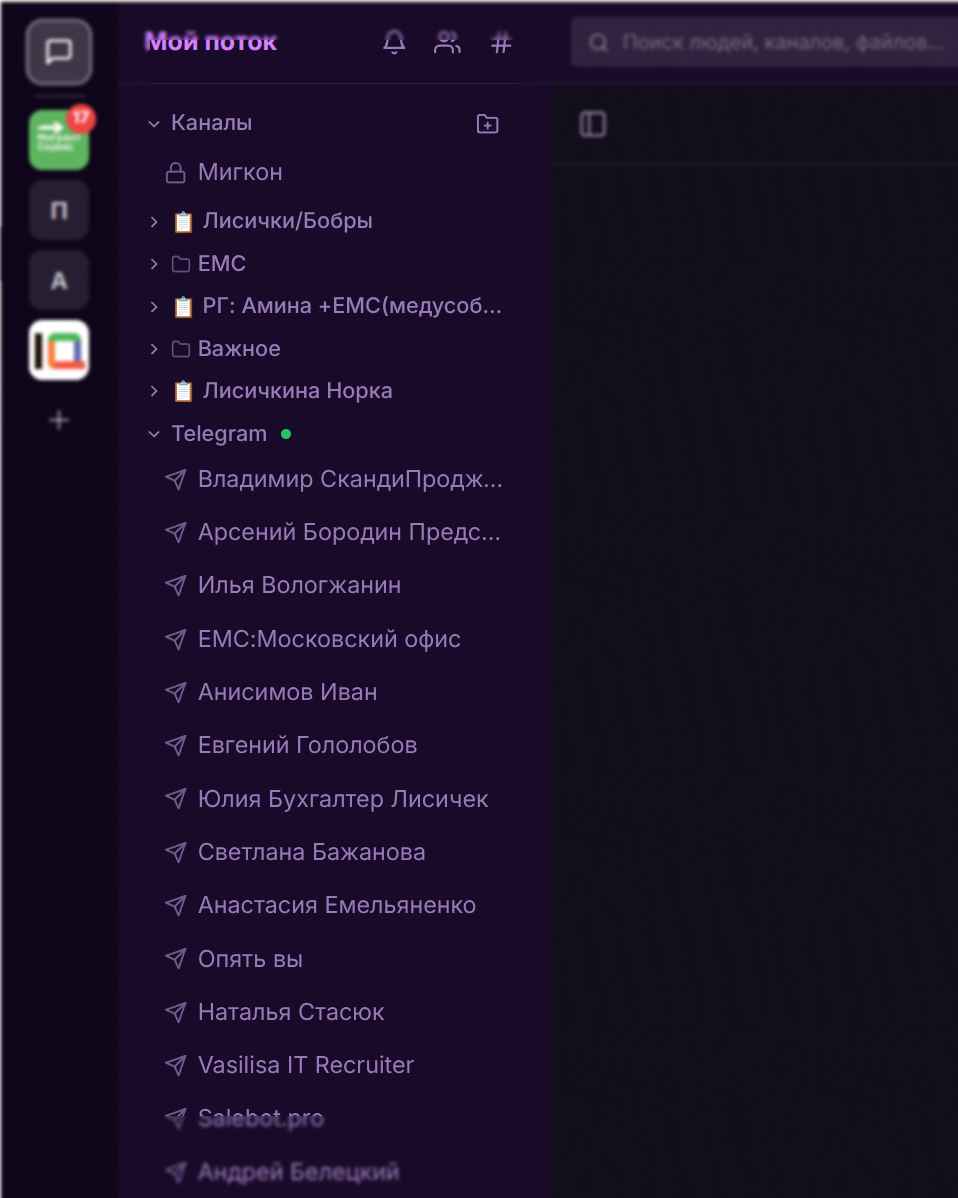Click the notifications bell icon
The image size is (958, 1198).
point(395,42)
